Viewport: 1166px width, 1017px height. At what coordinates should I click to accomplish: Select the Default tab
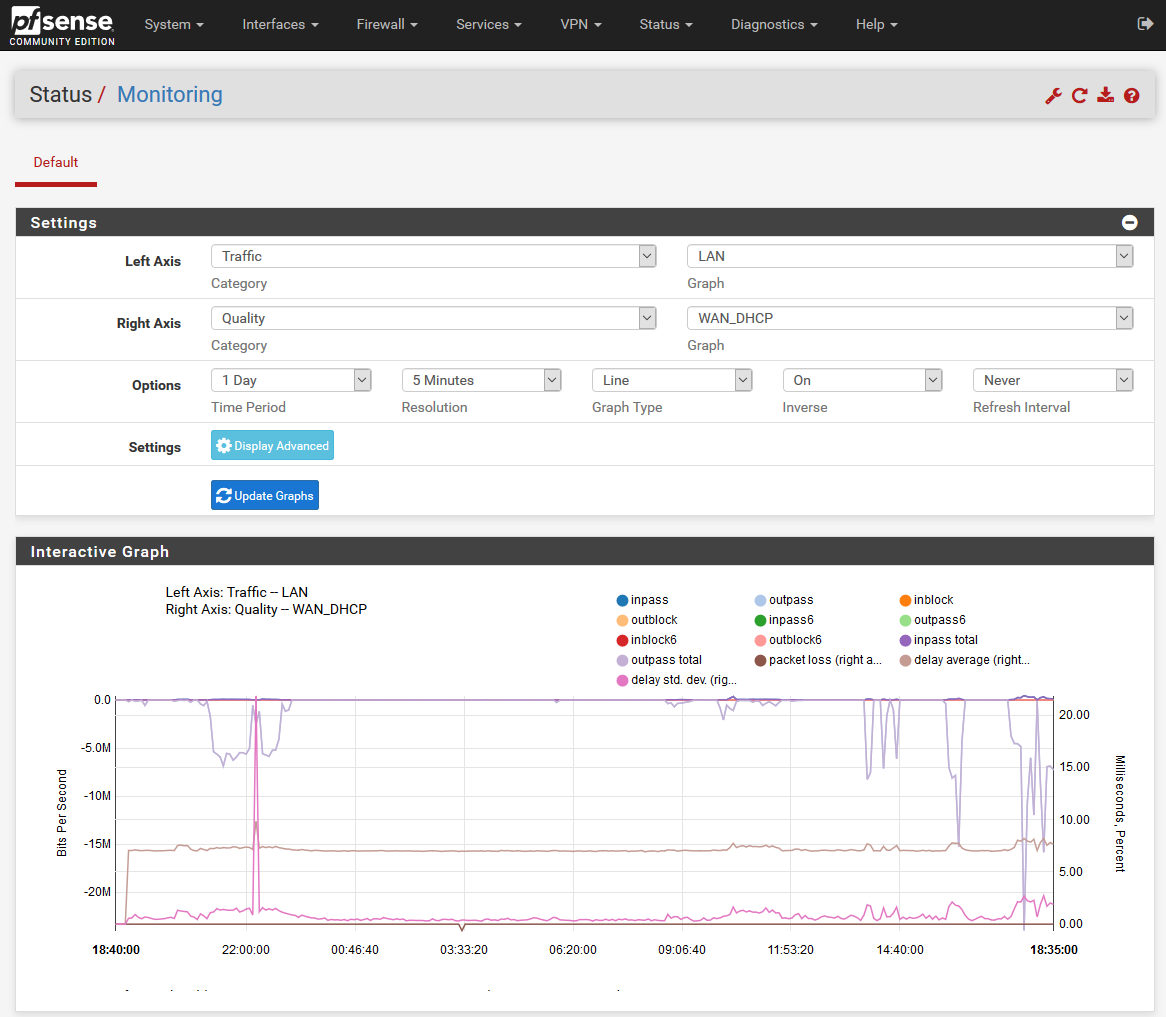point(56,163)
